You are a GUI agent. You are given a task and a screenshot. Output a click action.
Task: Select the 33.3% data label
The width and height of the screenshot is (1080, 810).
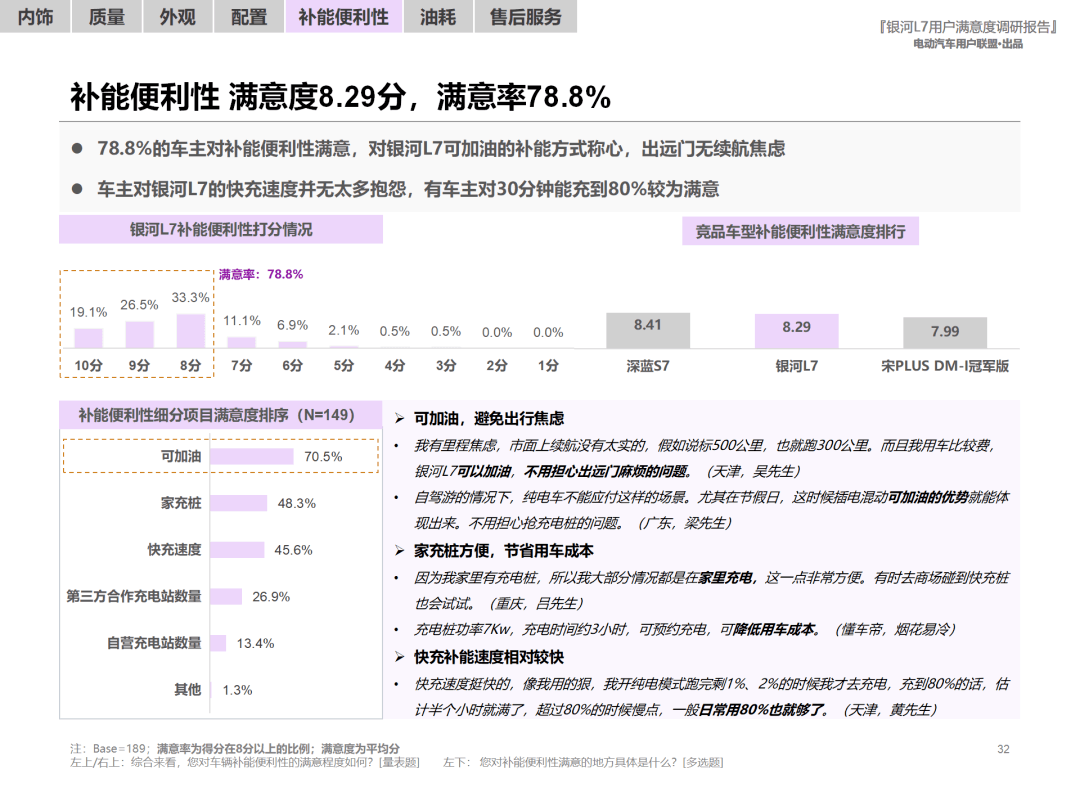pos(191,298)
